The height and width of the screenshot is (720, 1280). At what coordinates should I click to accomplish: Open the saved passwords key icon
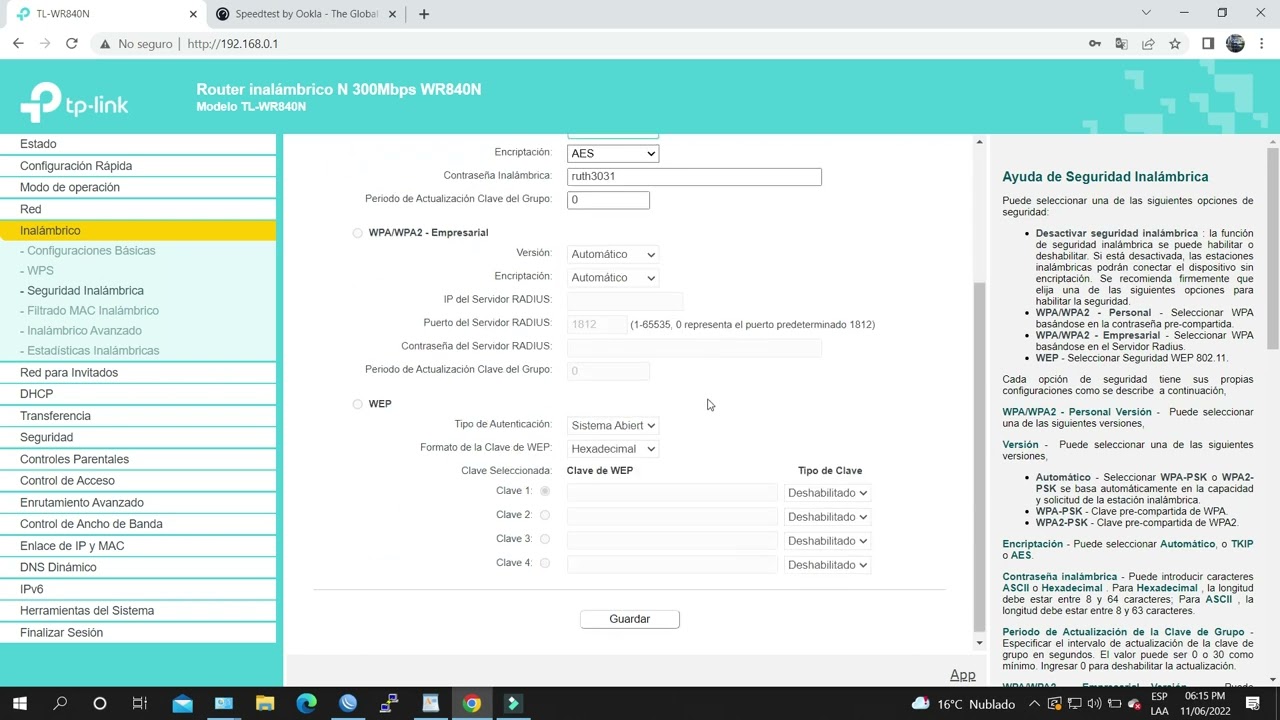1095,44
